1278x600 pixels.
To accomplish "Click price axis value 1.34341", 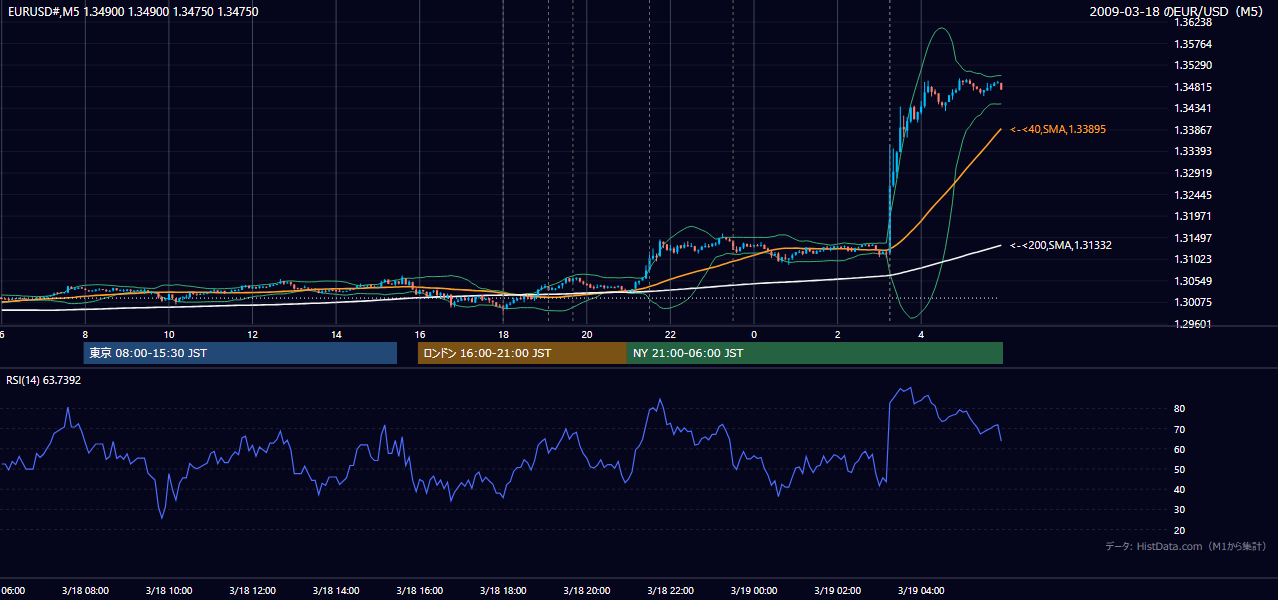I will pos(1194,108).
